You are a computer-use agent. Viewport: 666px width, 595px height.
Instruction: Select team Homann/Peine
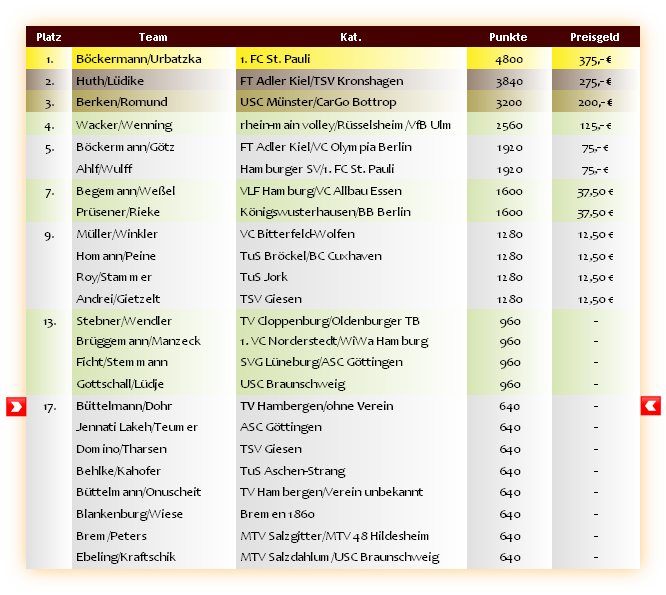pos(116,256)
